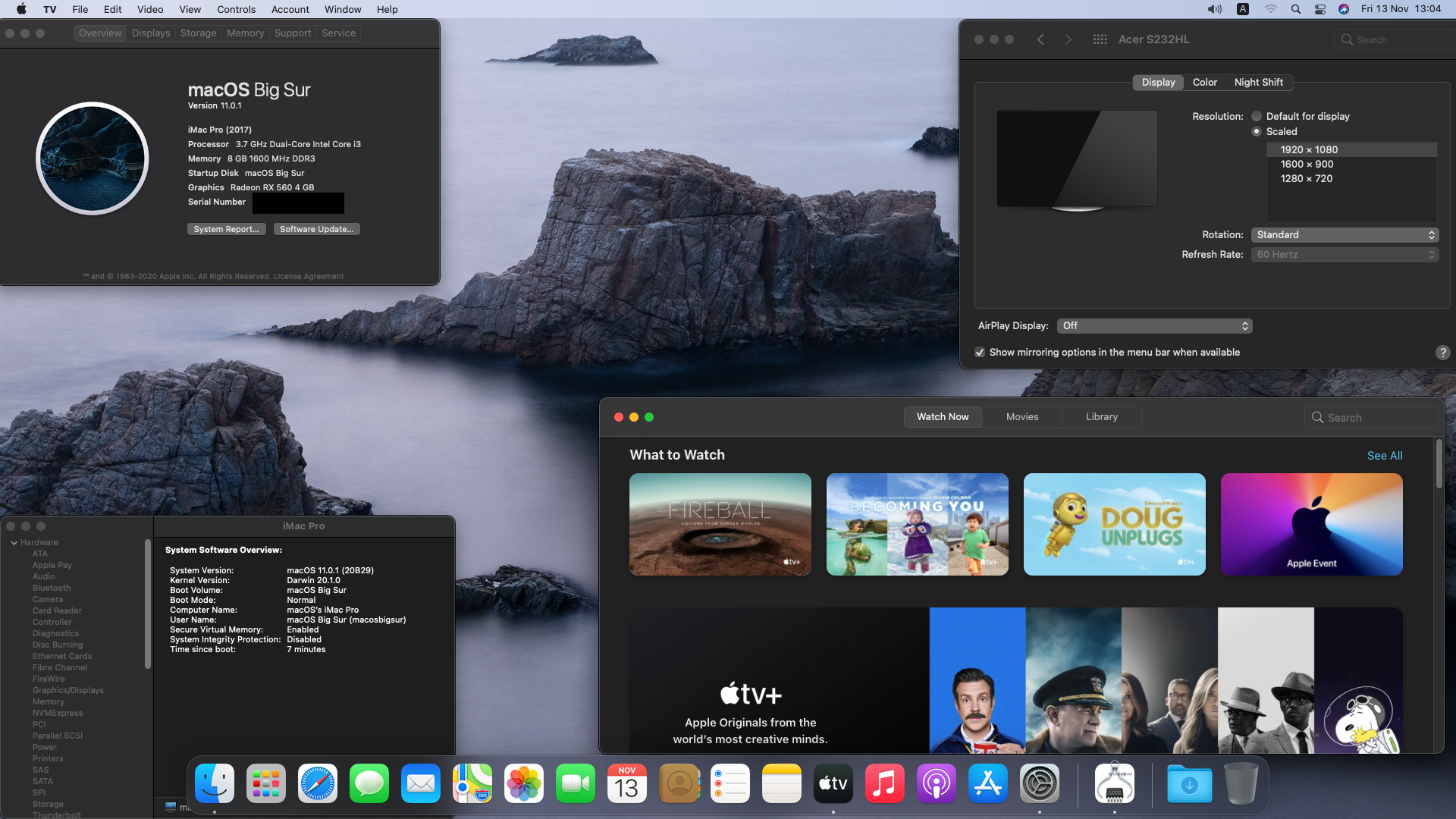Image resolution: width=1456 pixels, height=819 pixels.
Task: Open Spotlight search in menu bar
Action: (x=1295, y=9)
